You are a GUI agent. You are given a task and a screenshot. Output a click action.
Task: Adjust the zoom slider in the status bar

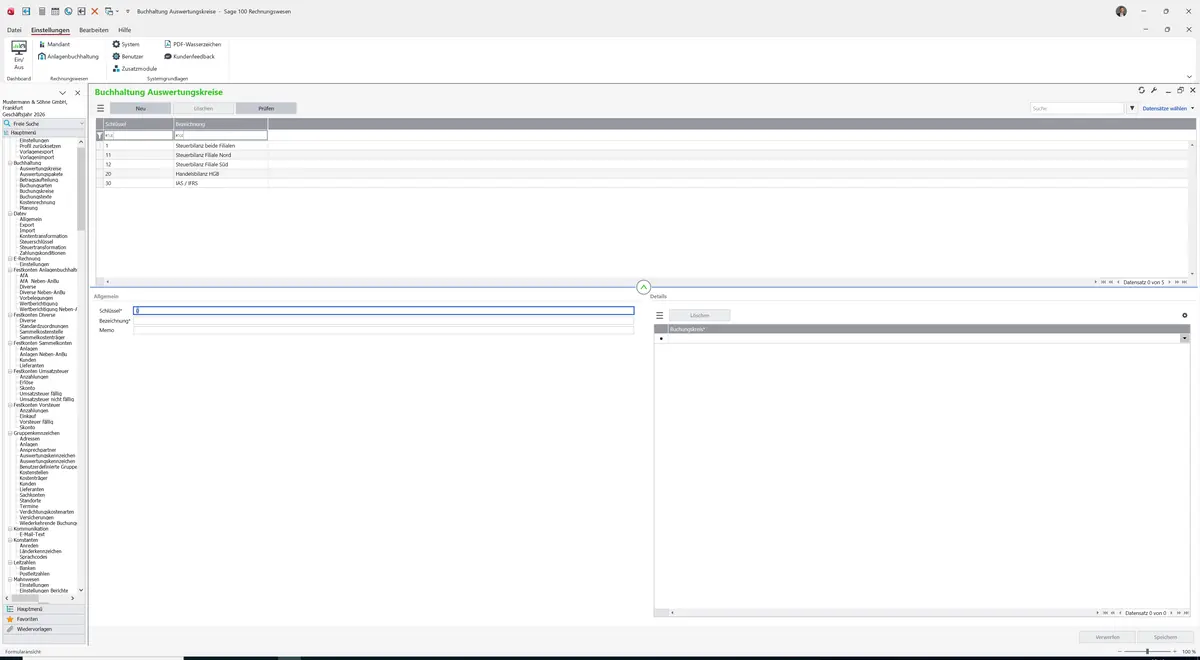click(x=1147, y=651)
